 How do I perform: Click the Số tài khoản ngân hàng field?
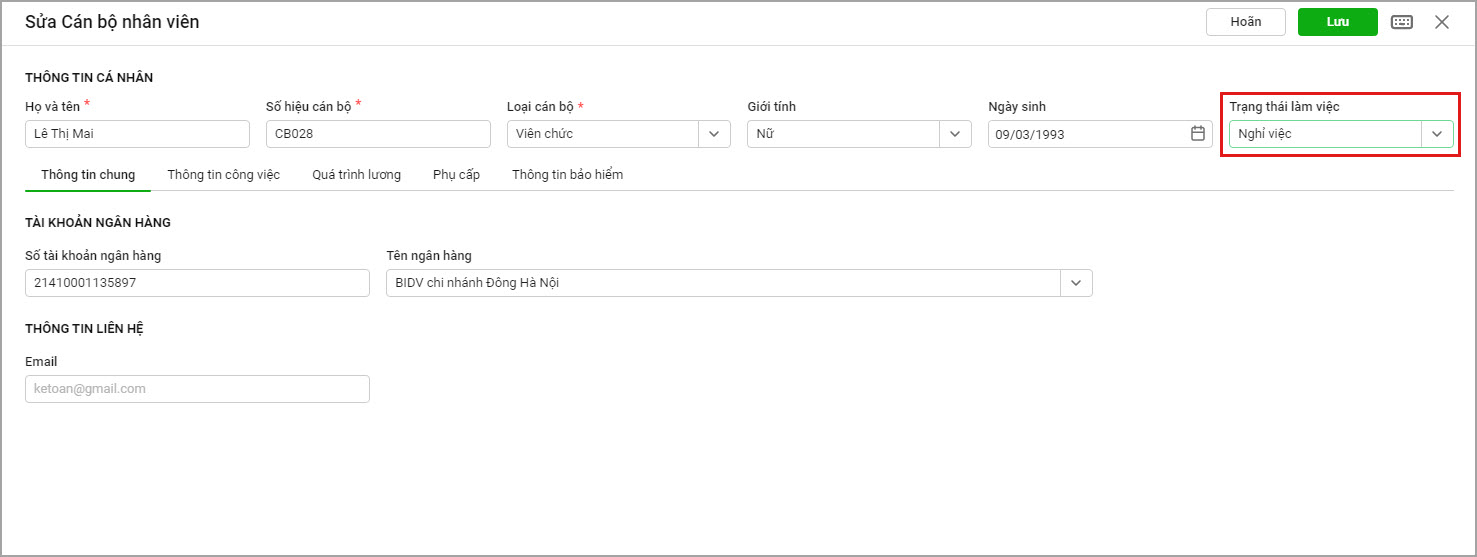(x=197, y=283)
